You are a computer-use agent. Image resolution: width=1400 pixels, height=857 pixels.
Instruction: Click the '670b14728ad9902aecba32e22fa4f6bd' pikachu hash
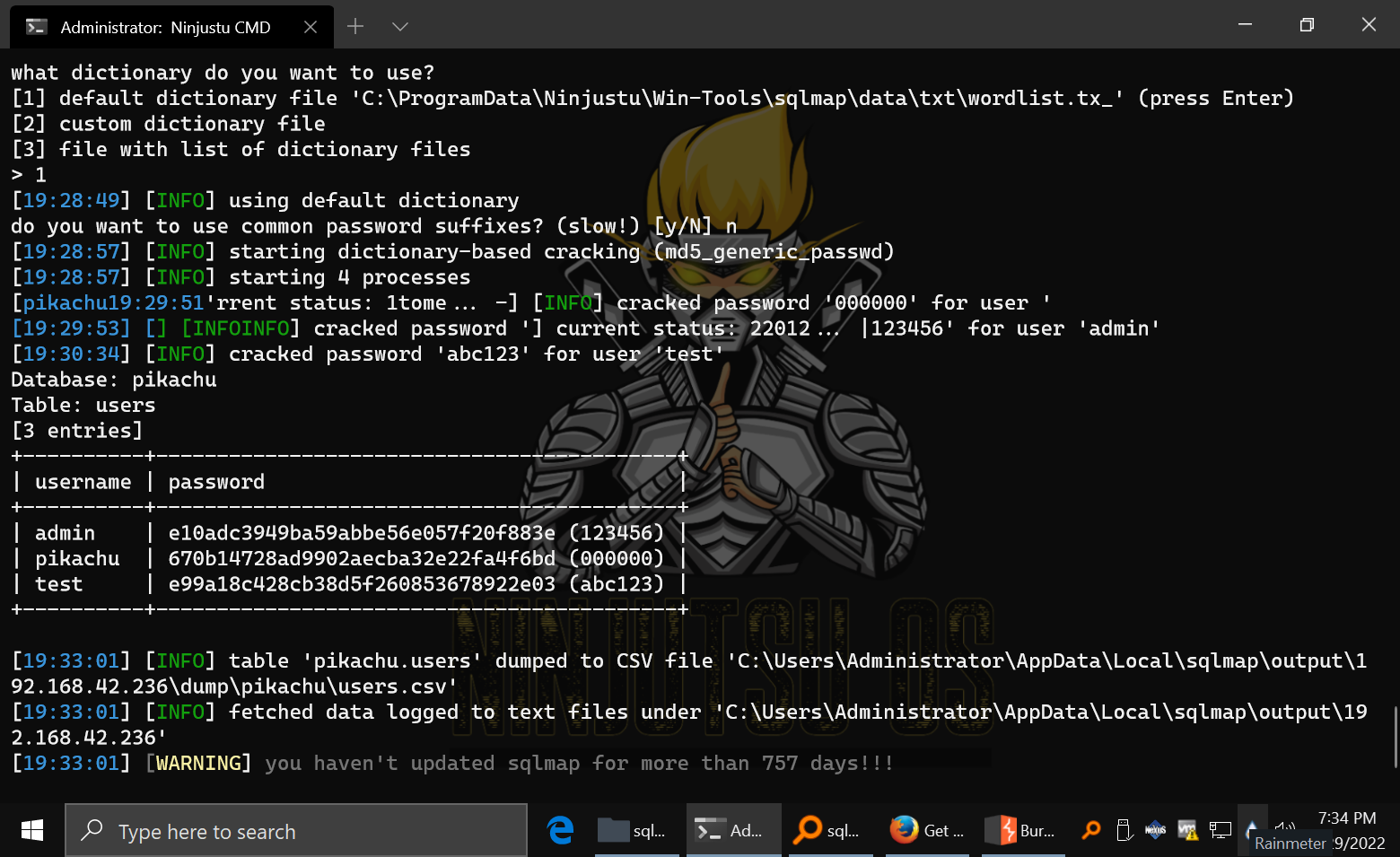pos(362,558)
